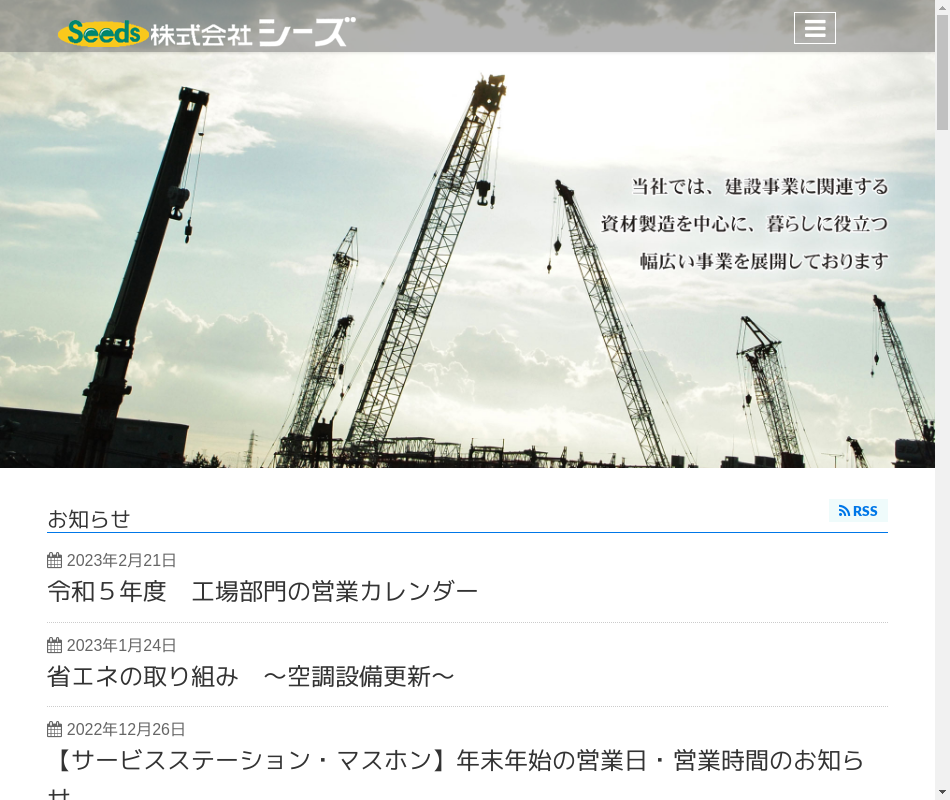Click the hero slogan text 当社では、建設事業に関連する
The width and height of the screenshot is (950, 800).
760,187
